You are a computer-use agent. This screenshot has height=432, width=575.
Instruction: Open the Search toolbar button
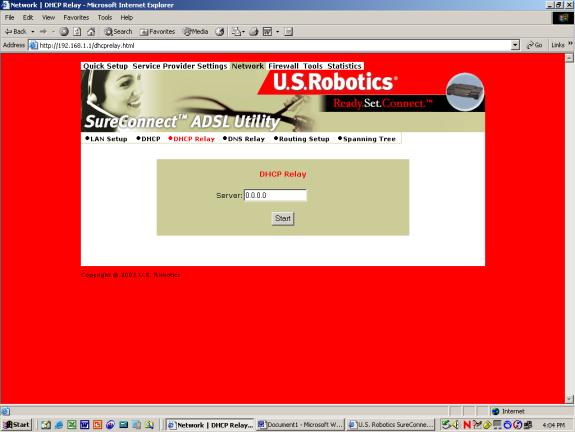pos(118,32)
